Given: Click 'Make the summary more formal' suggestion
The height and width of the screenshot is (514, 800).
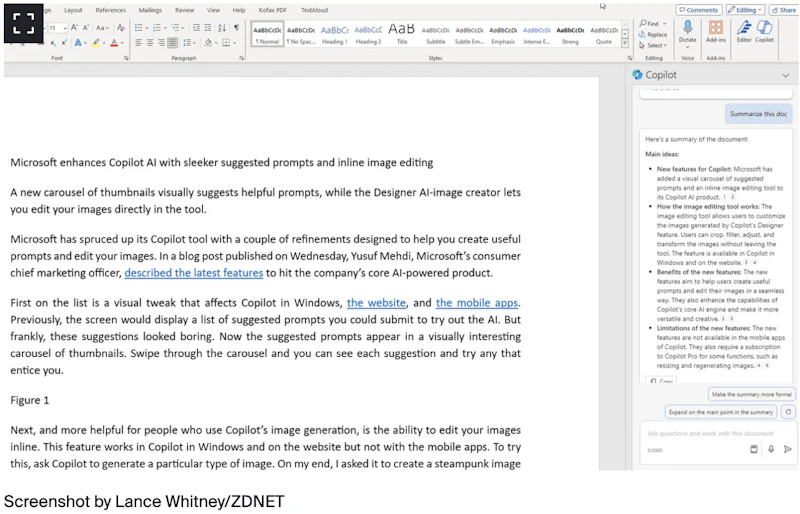Looking at the screenshot, I should pos(752,395).
